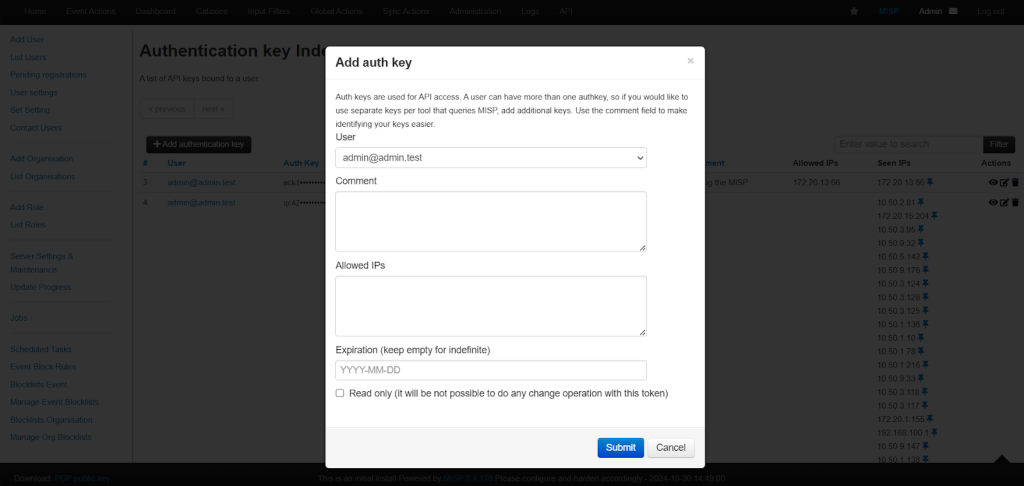Edit auth key 4 with the pencil icon
This screenshot has height=486, width=1024.
coord(1004,202)
